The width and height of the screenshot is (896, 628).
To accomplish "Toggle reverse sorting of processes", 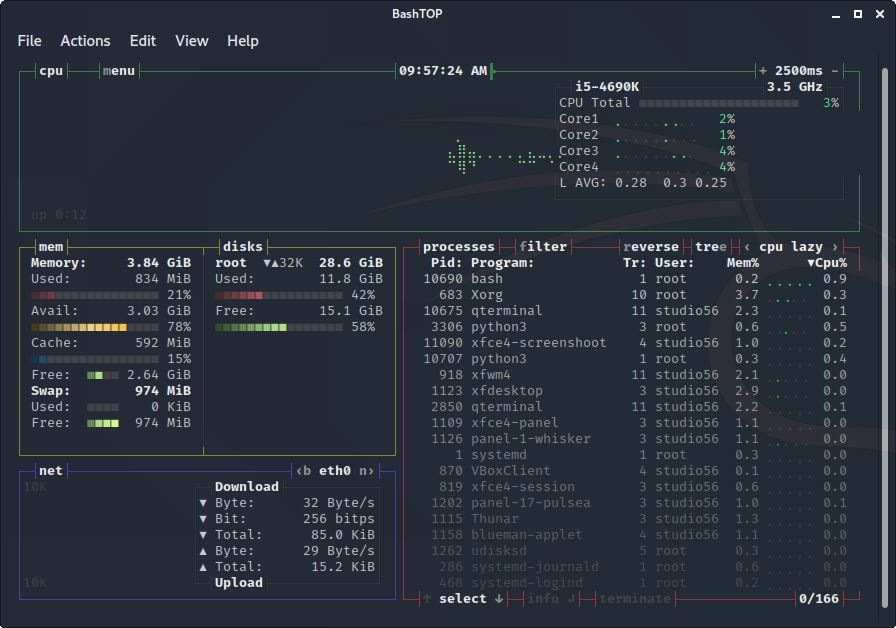I will click(650, 247).
